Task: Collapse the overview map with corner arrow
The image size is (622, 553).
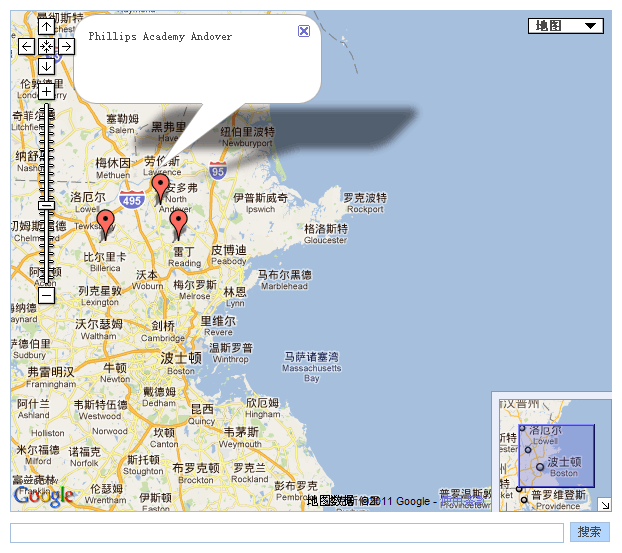Action: (605, 505)
